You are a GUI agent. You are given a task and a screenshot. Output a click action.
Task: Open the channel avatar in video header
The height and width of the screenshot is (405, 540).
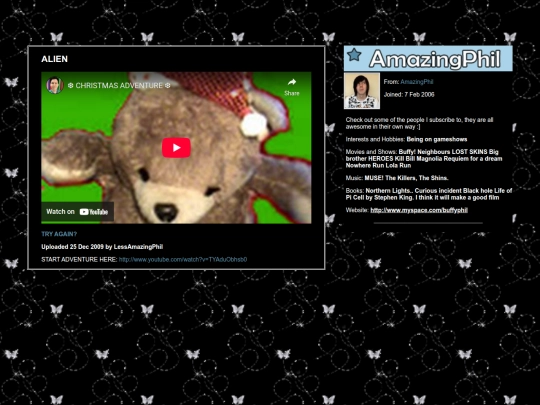(x=55, y=85)
